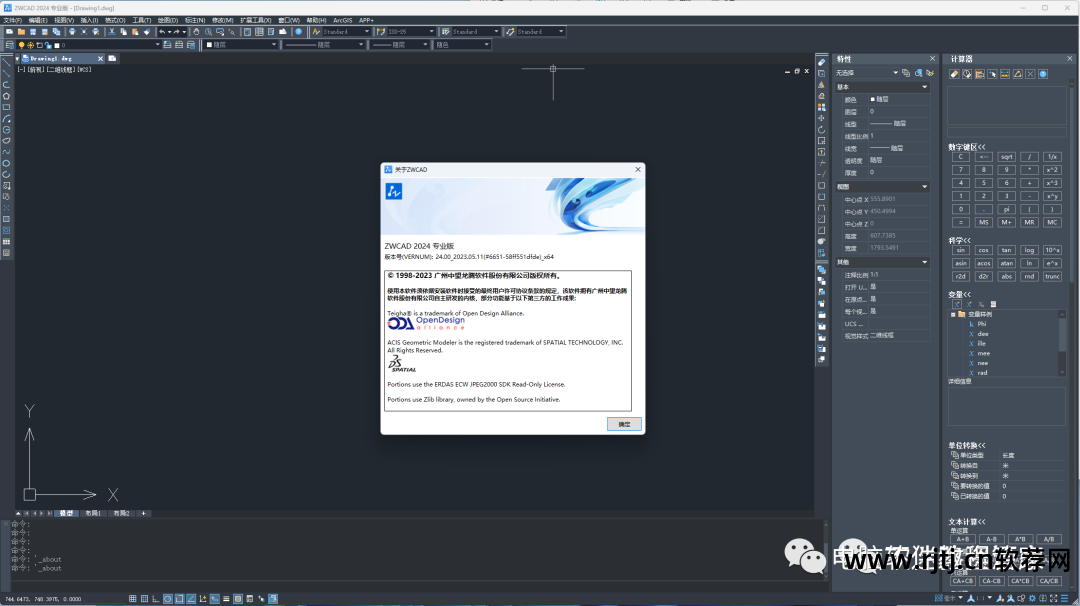The image size is (1080, 606).
Task: Select the Pan hand tool icon
Action: pos(196,32)
